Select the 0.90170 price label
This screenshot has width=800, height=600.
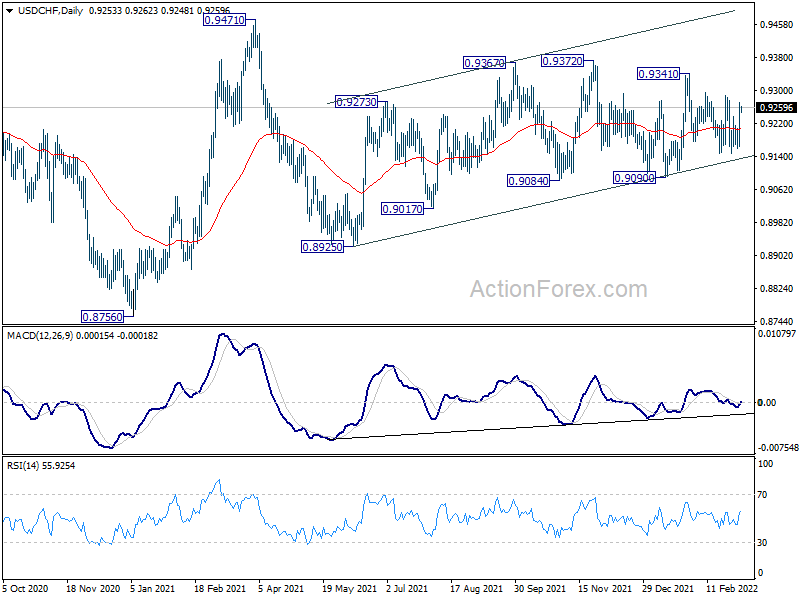pos(403,209)
